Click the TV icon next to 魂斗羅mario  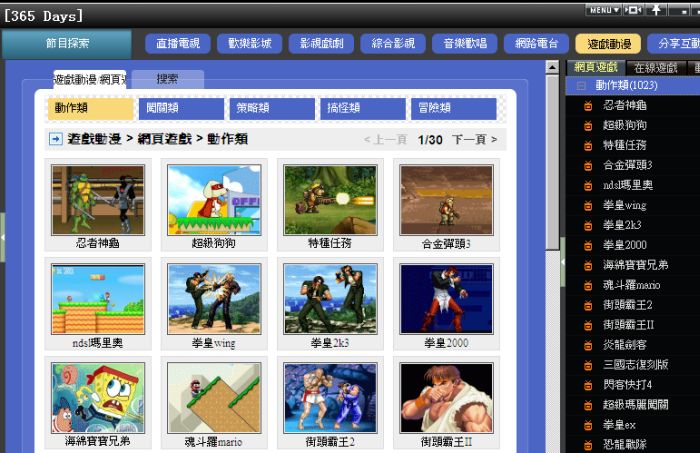click(588, 286)
